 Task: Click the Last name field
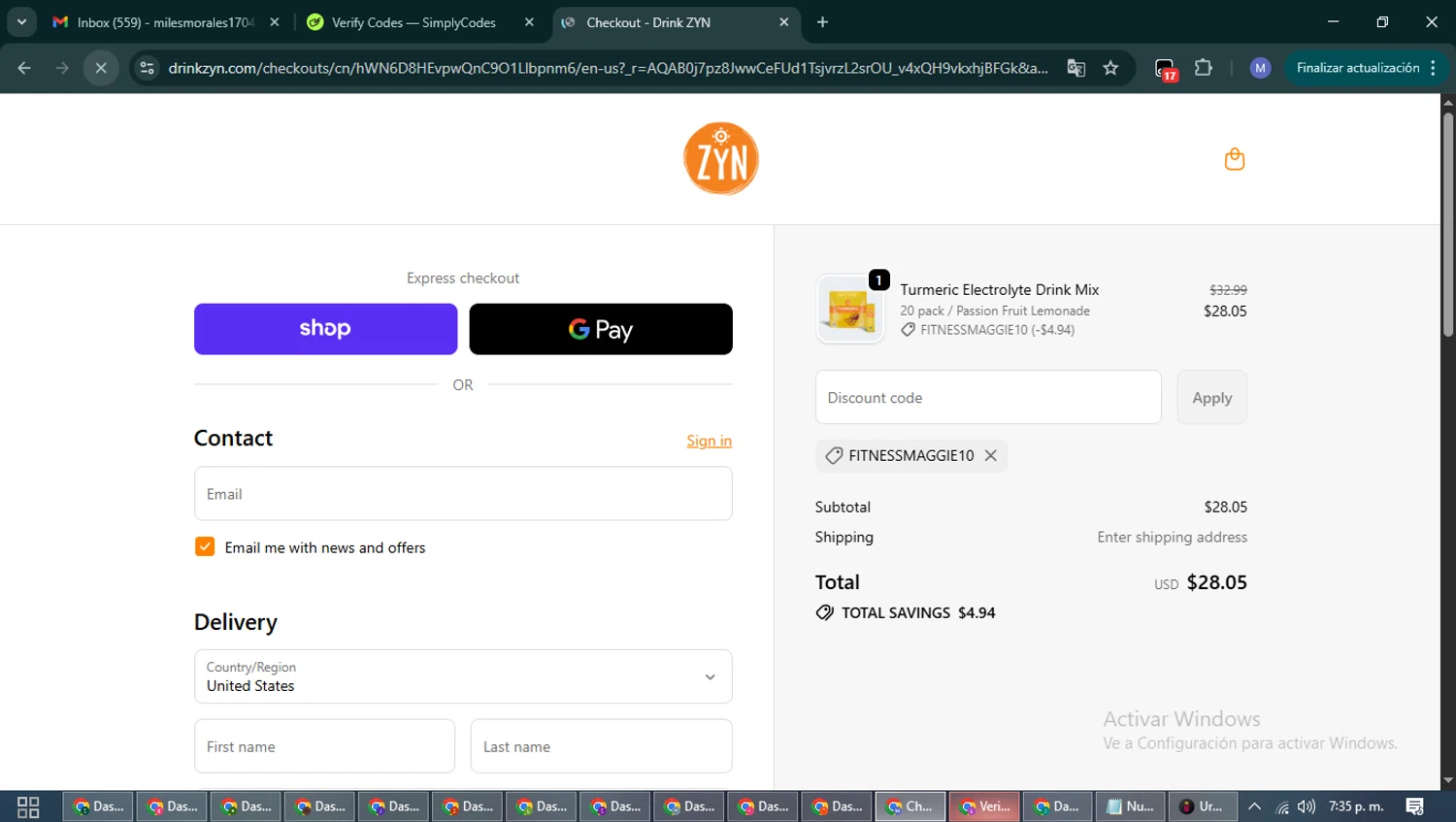coord(601,746)
